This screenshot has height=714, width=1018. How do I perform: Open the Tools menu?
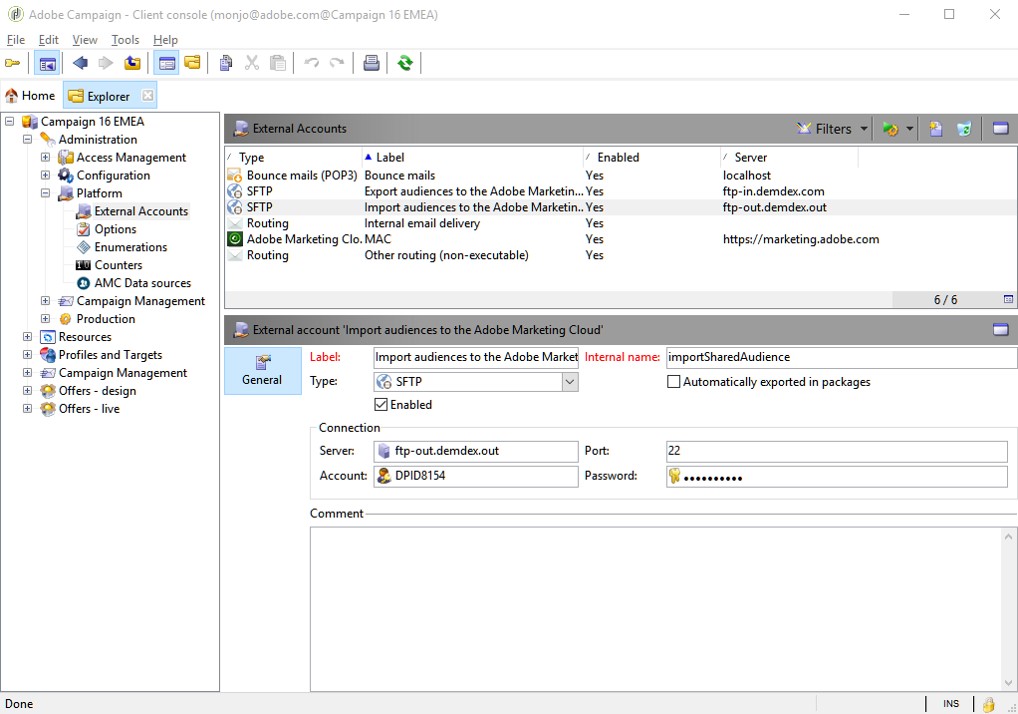[x=125, y=40]
